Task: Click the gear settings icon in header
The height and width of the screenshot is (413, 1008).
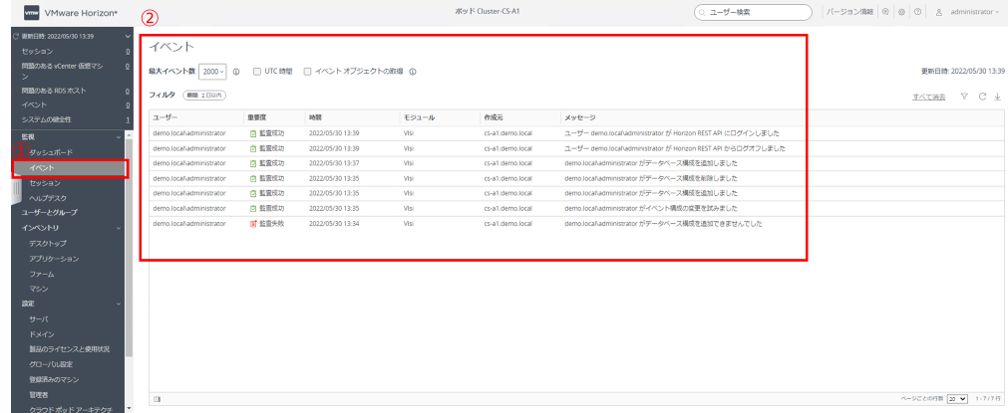Action: 902,12
